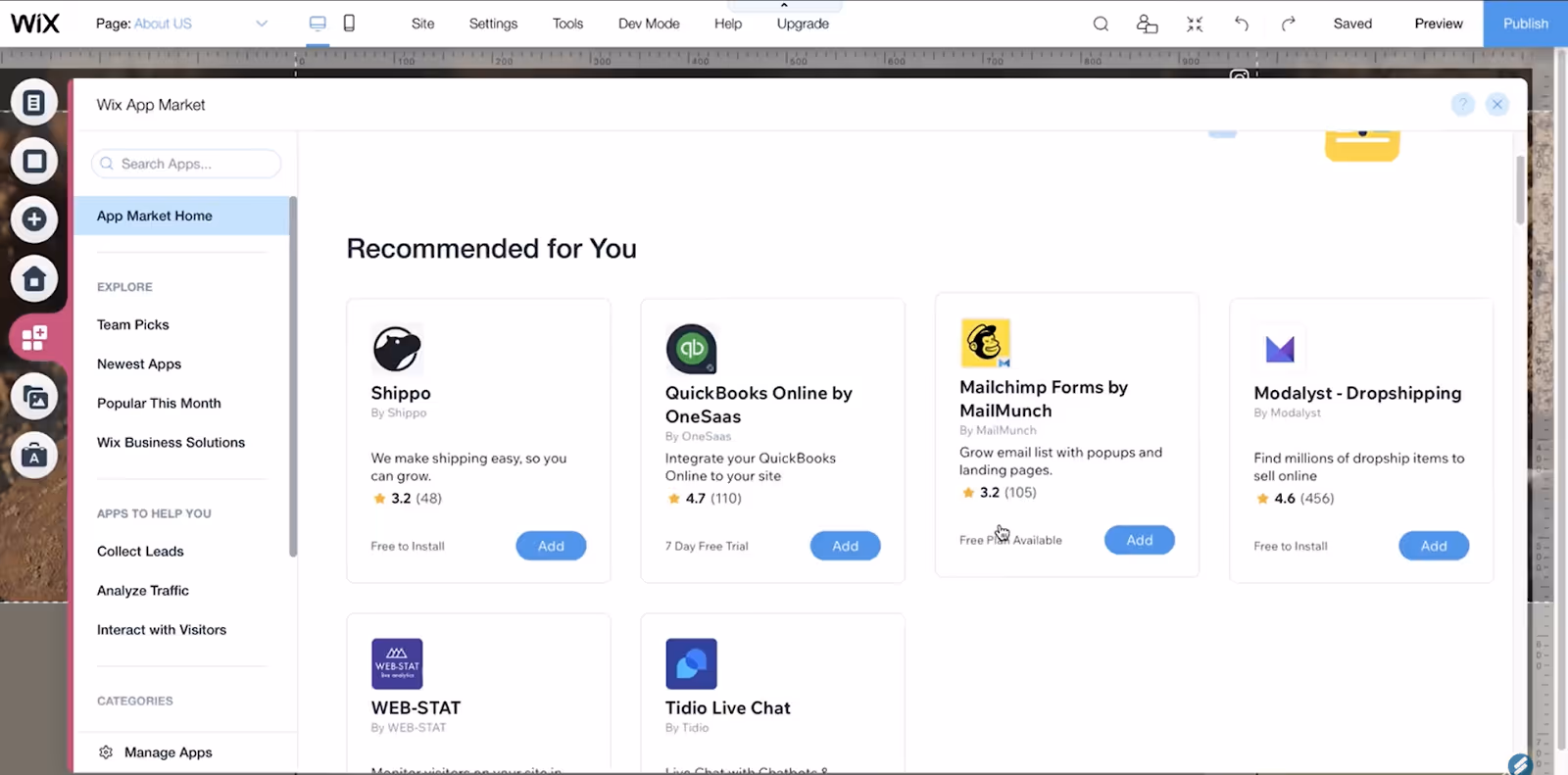Click the Modalyst app logo
Image resolution: width=1568 pixels, height=775 pixels.
[x=1279, y=349]
